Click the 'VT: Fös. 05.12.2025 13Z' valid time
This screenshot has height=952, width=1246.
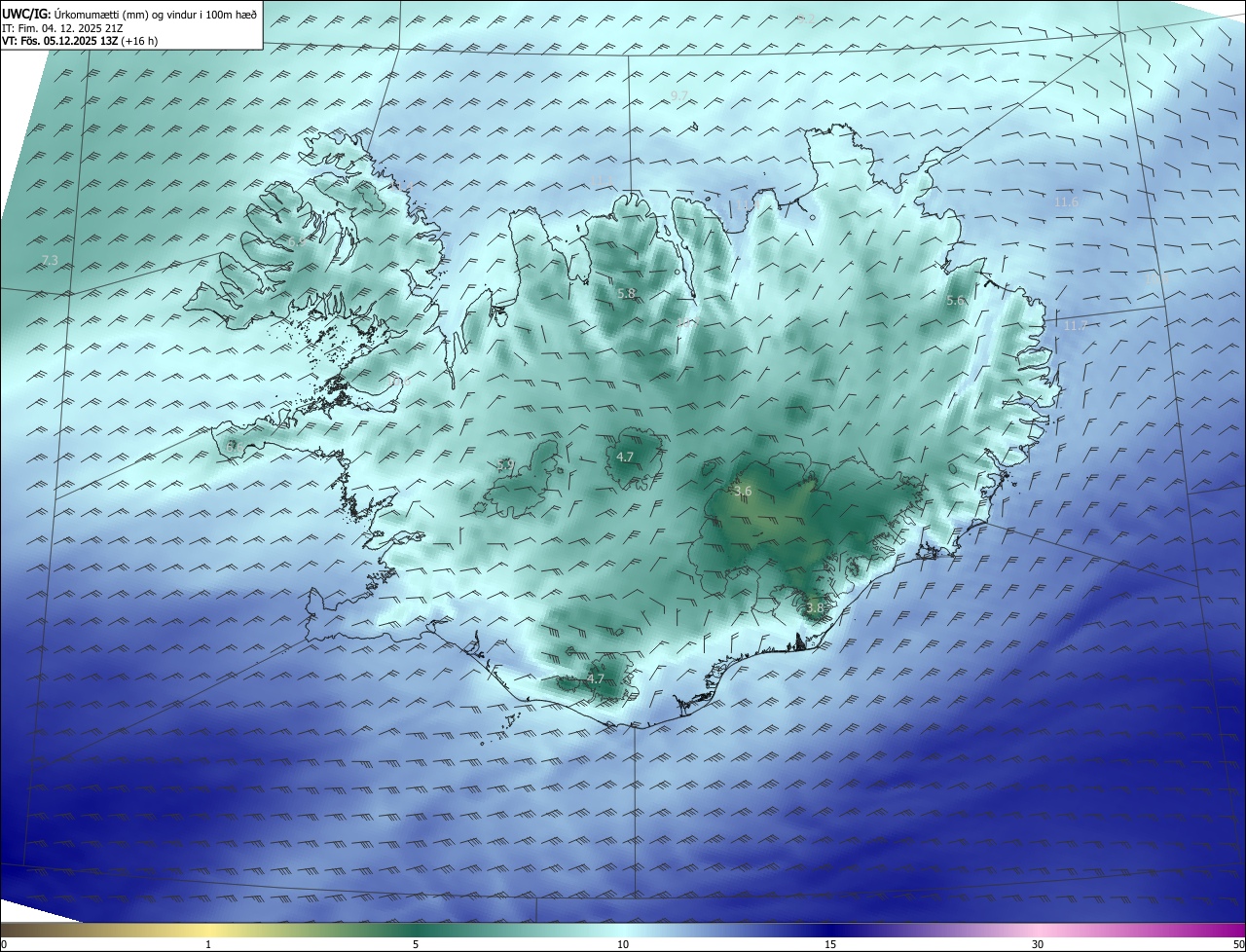[60, 41]
